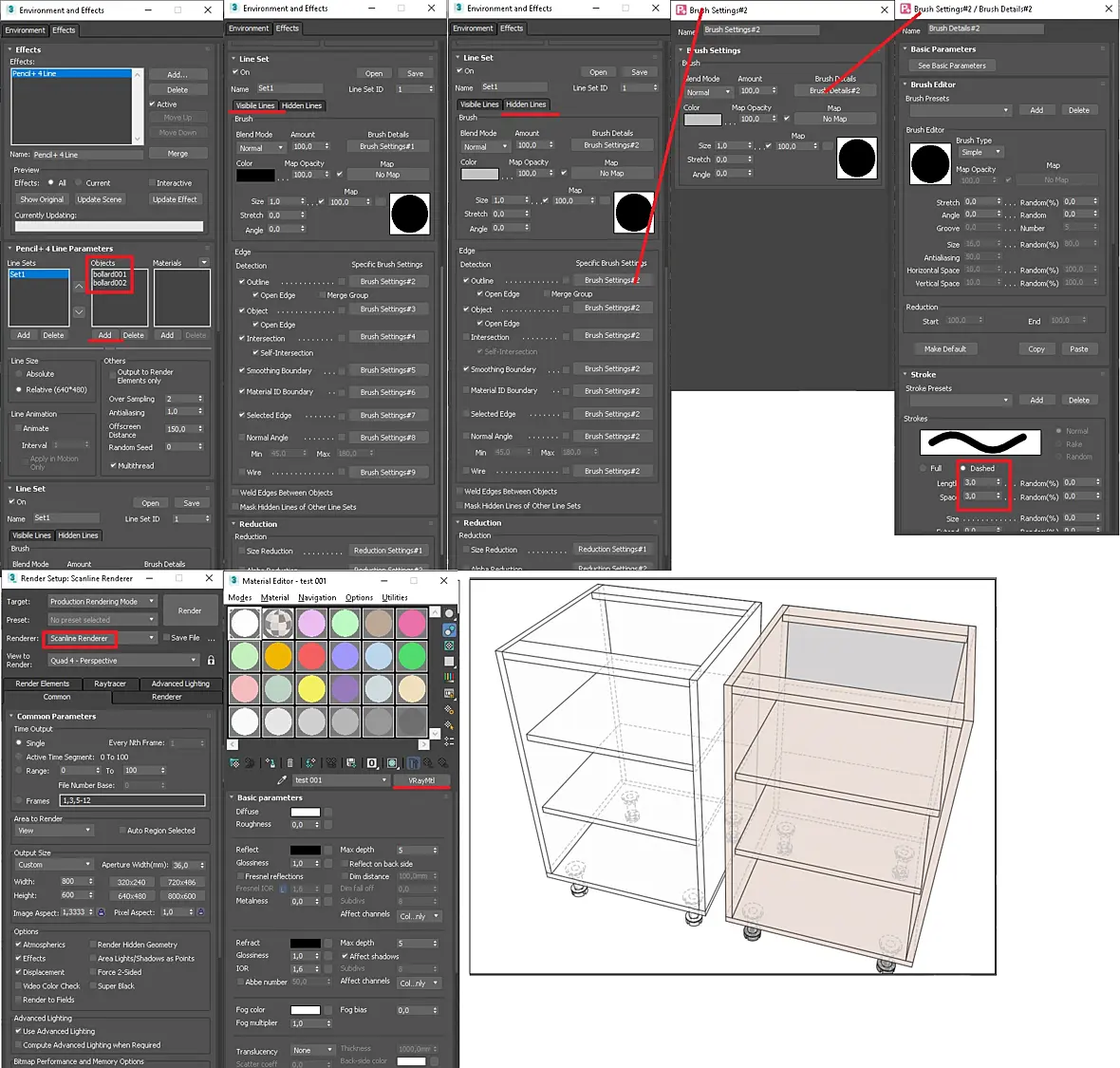
Task: Open Sample UV Tiling flyout
Action: tap(449, 662)
